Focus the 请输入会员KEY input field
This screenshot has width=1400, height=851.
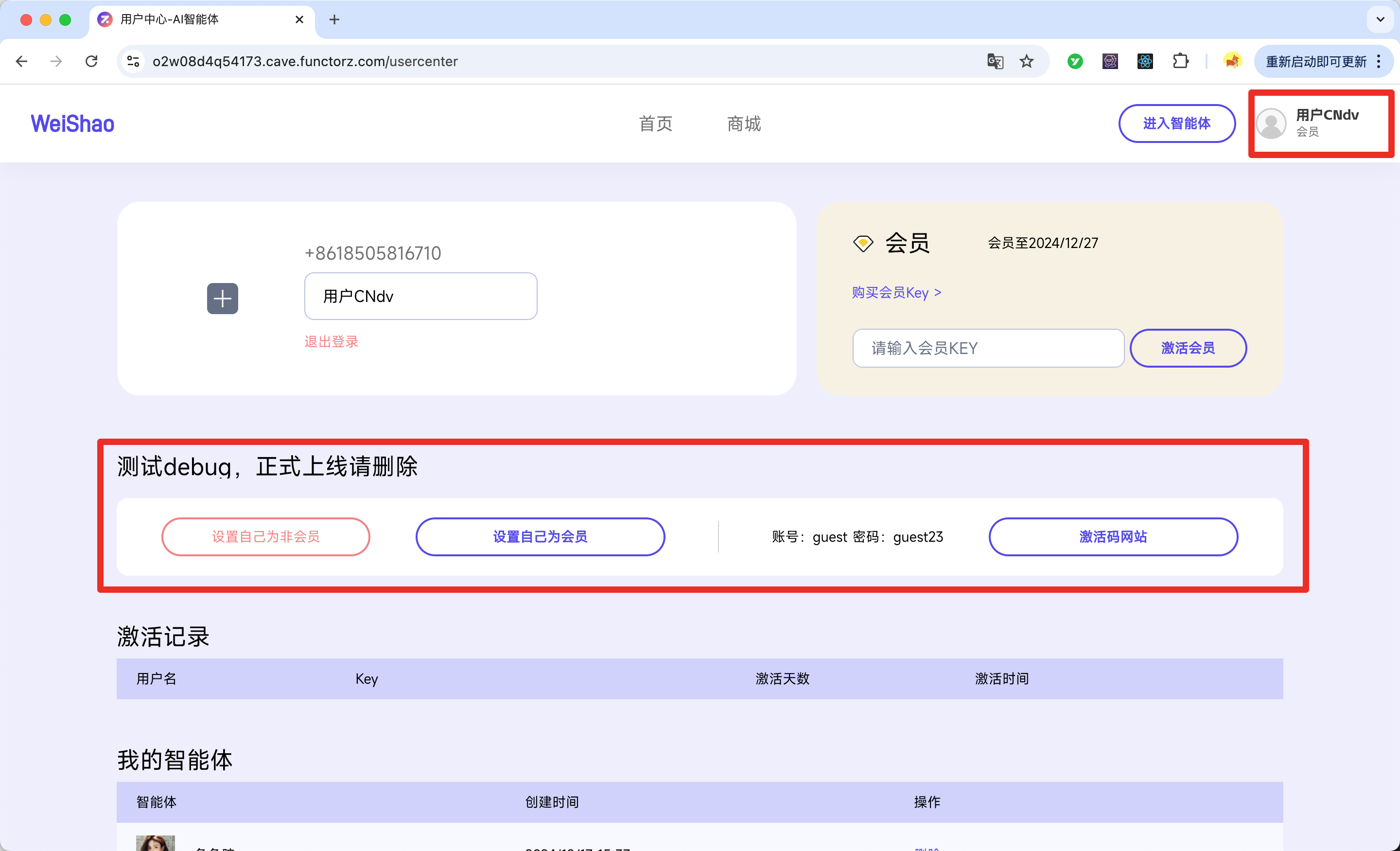tap(988, 348)
